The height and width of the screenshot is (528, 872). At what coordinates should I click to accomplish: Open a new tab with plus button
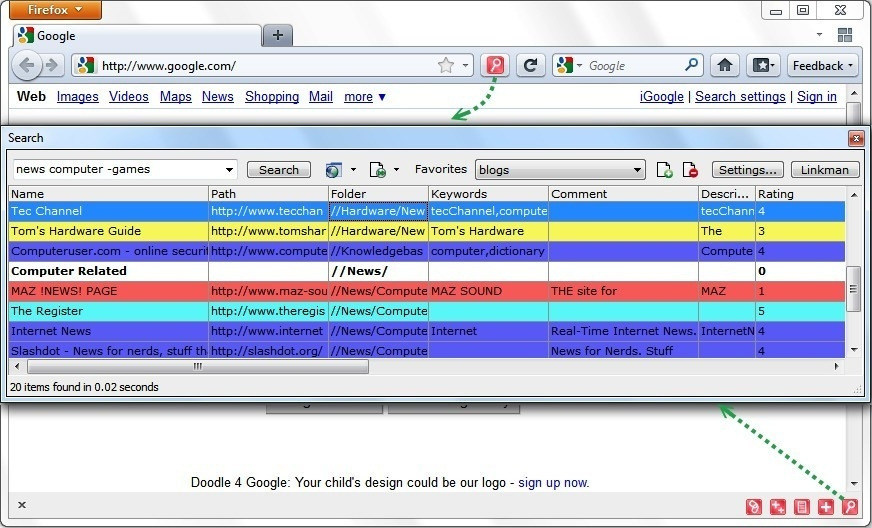coord(277,35)
